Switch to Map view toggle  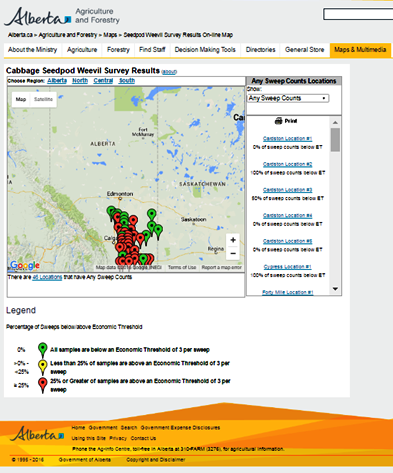[21, 99]
